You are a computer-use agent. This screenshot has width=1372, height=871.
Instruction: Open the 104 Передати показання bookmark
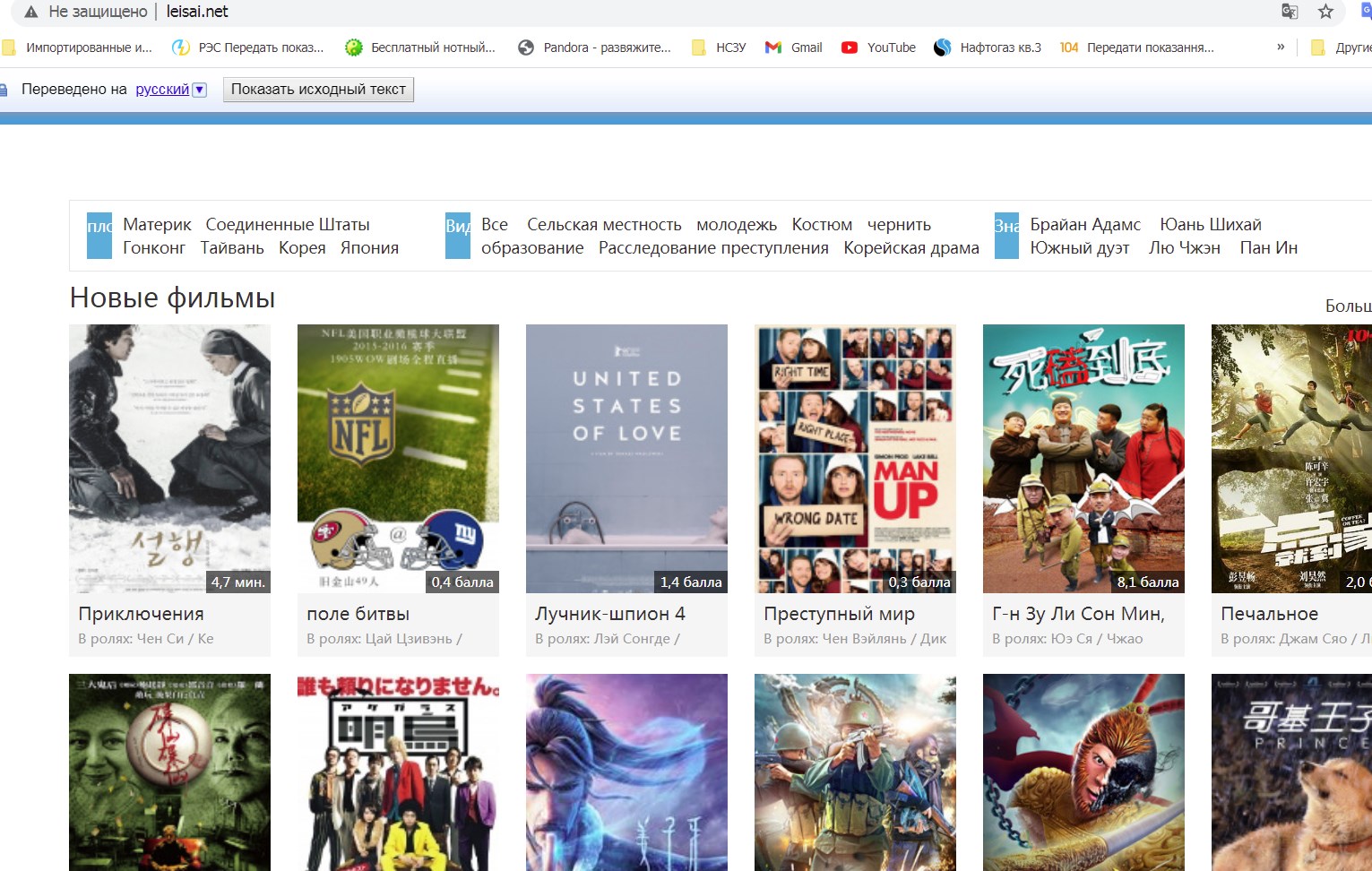[1137, 47]
